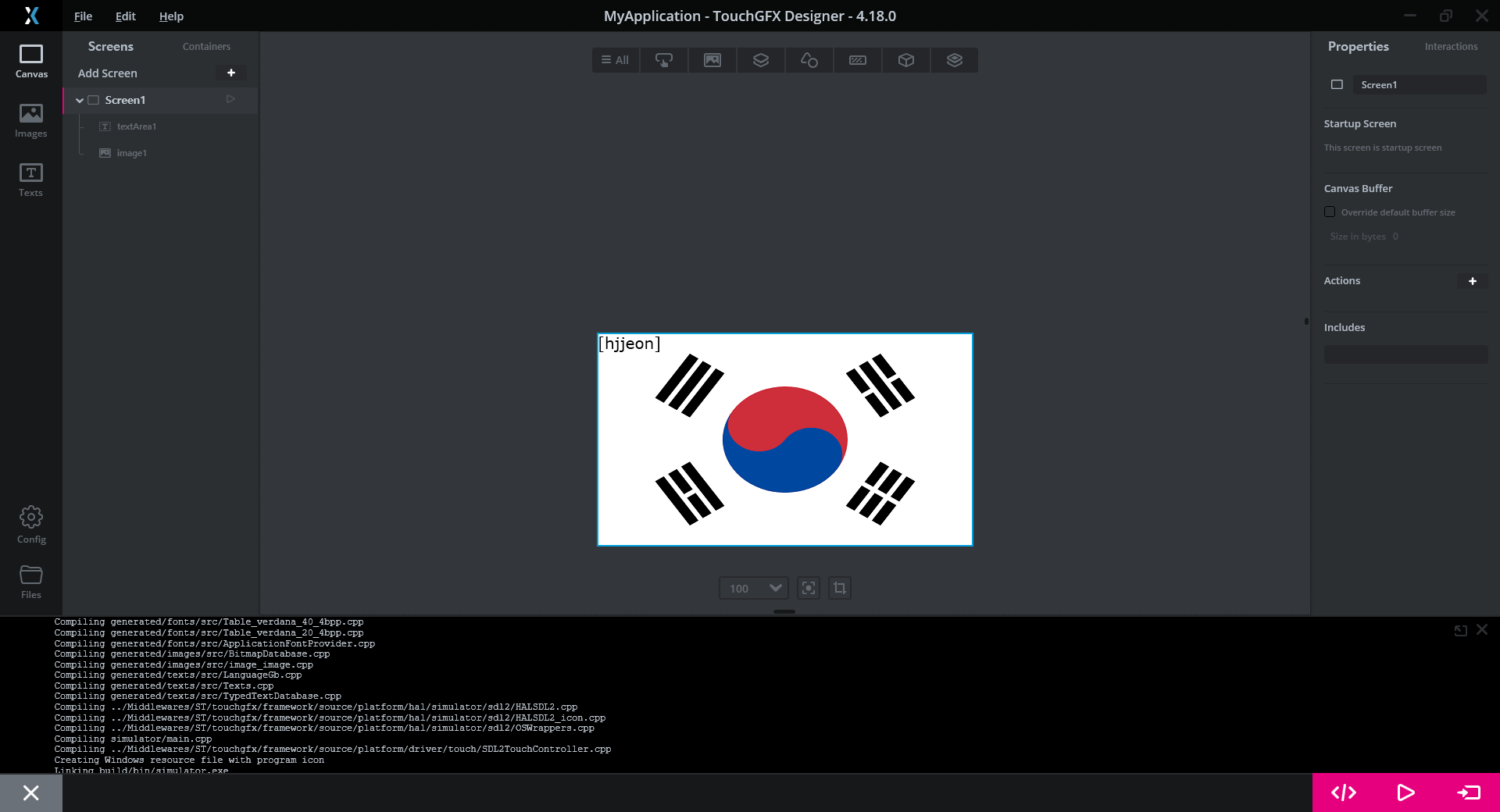The width and height of the screenshot is (1500, 812).
Task: Edit the Screen1 name field
Action: pos(1420,84)
